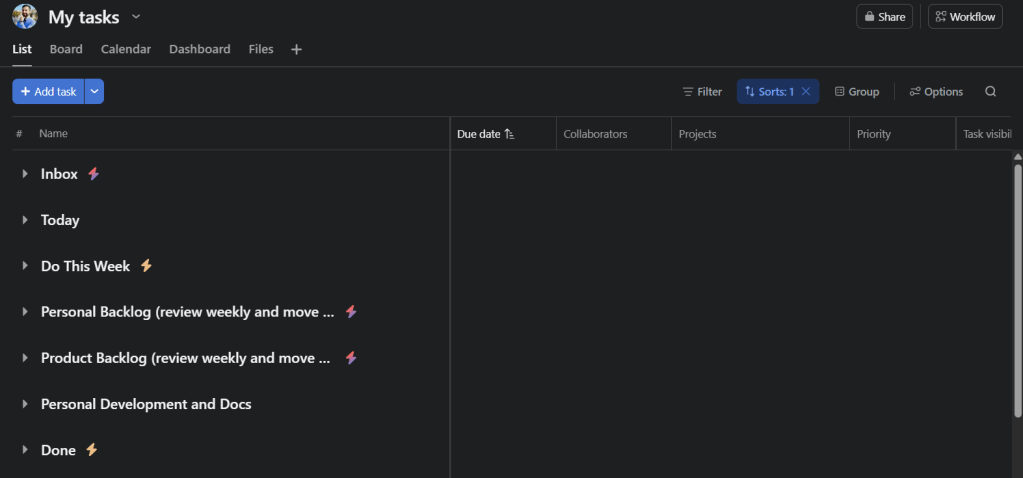Click the lightning icon beside Personal Backlog
1023x478 pixels.
351,312
